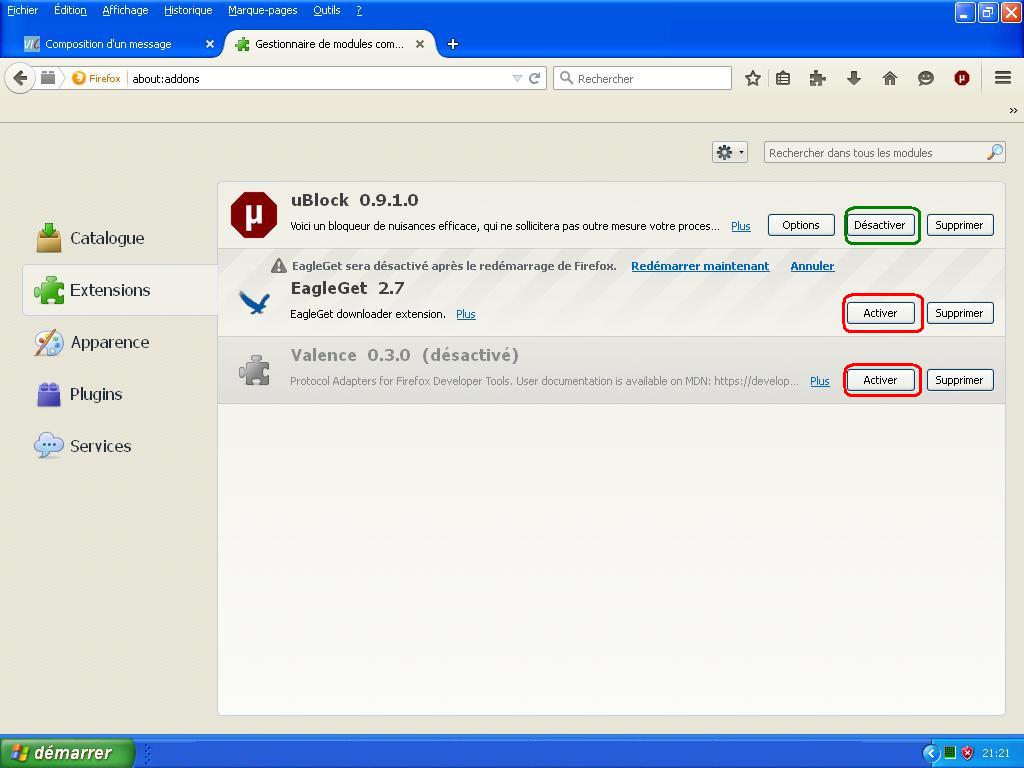Screen dimensions: 1024x768
Task: Click Supprimer for uBlock
Action: coord(959,225)
